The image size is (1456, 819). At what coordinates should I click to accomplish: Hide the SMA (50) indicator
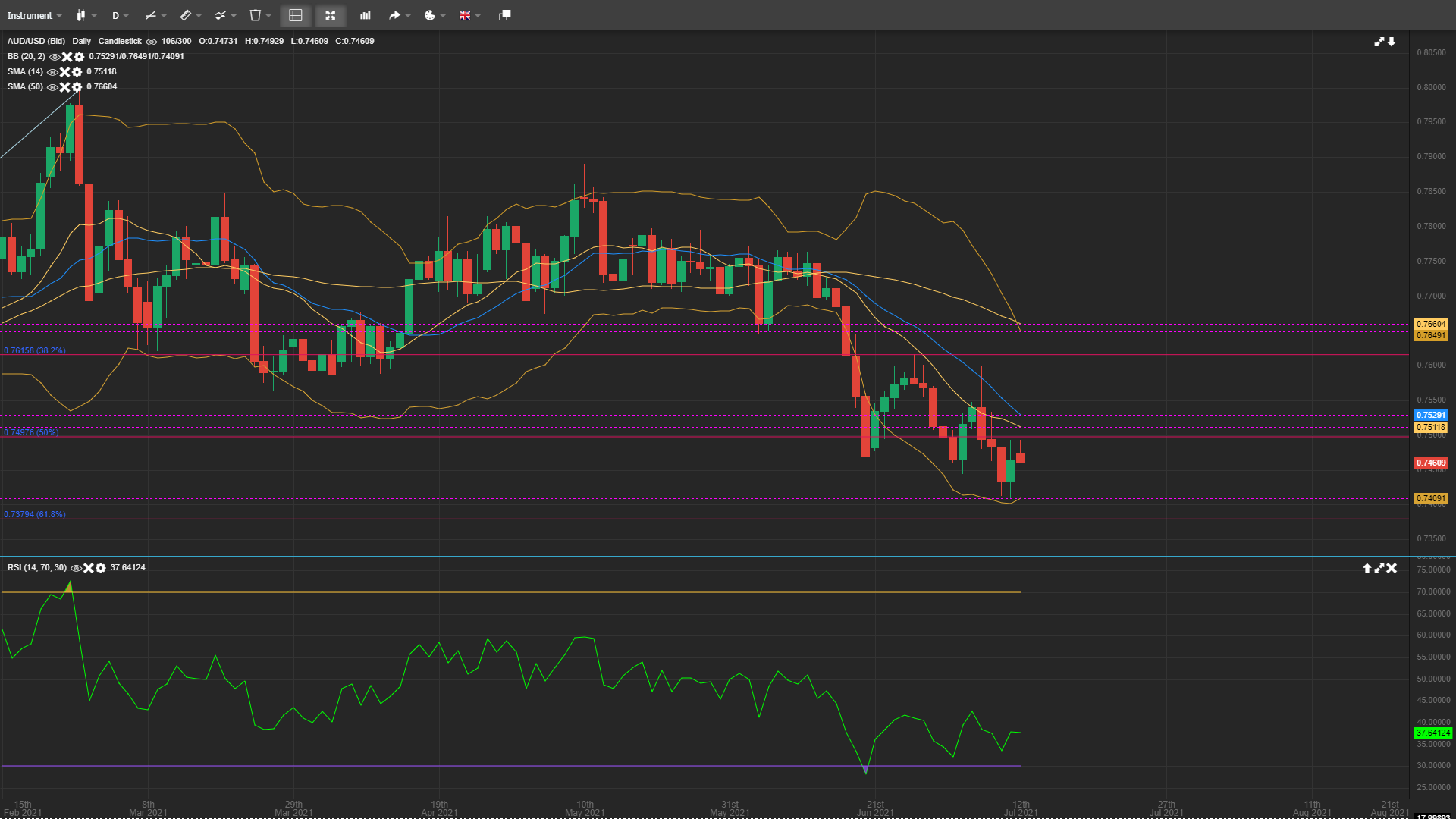(x=52, y=87)
